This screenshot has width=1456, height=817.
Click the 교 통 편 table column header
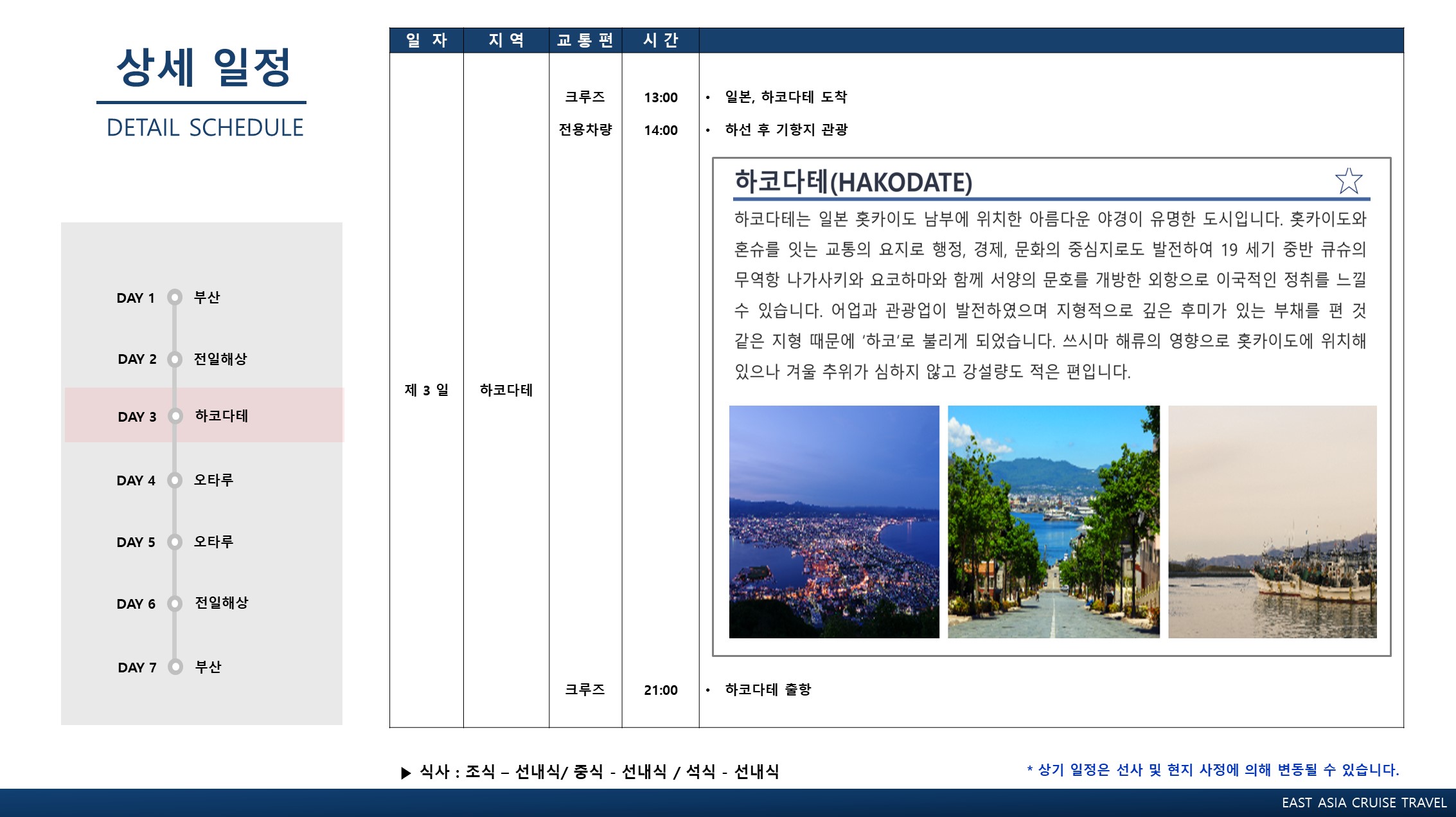pos(585,40)
